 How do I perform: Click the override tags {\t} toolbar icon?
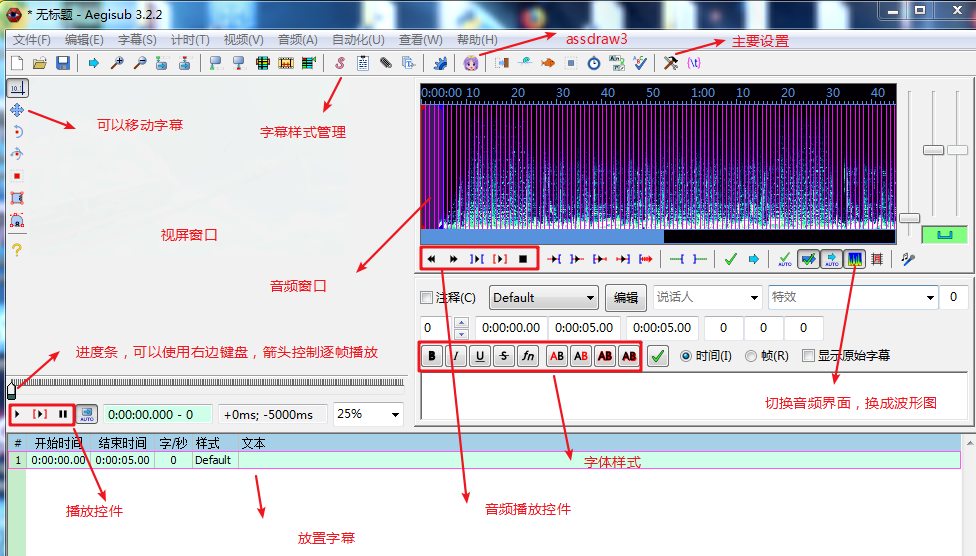coord(693,63)
